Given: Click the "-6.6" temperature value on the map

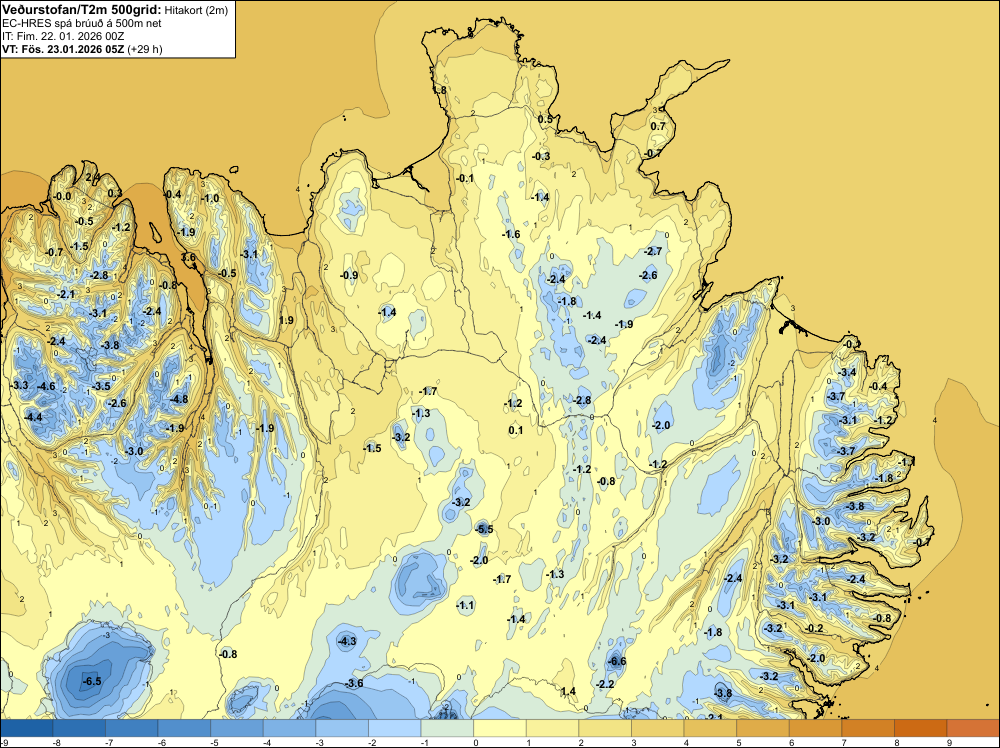Looking at the screenshot, I should (617, 661).
